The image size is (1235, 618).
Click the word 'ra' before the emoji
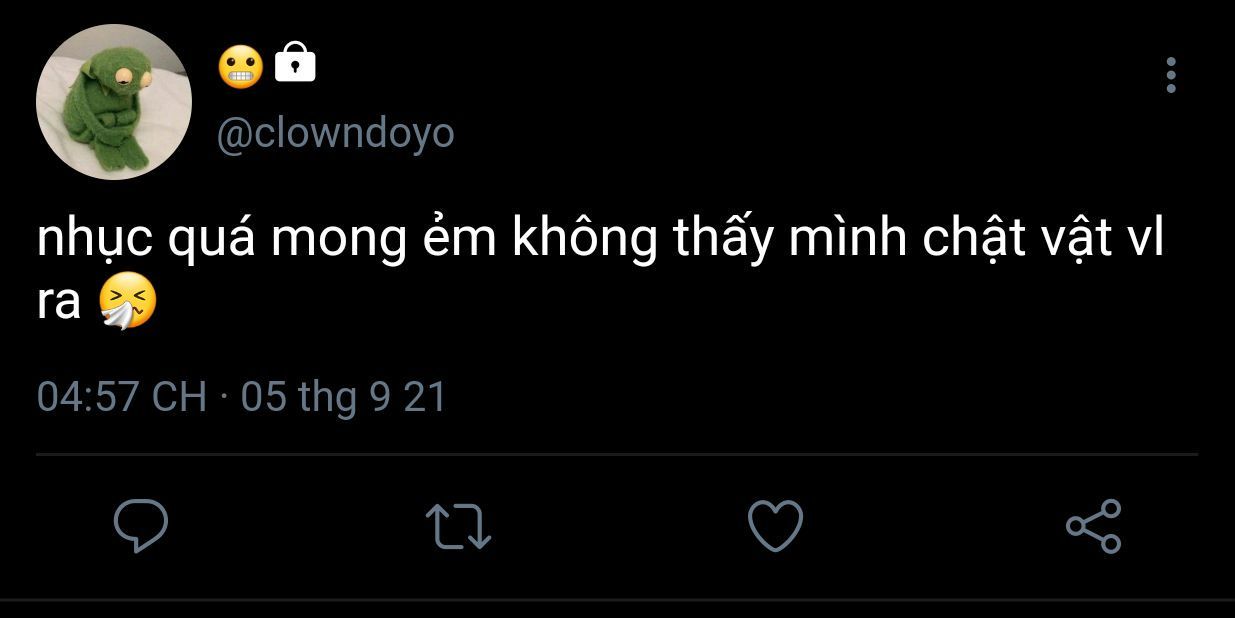pyautogui.click(x=59, y=303)
